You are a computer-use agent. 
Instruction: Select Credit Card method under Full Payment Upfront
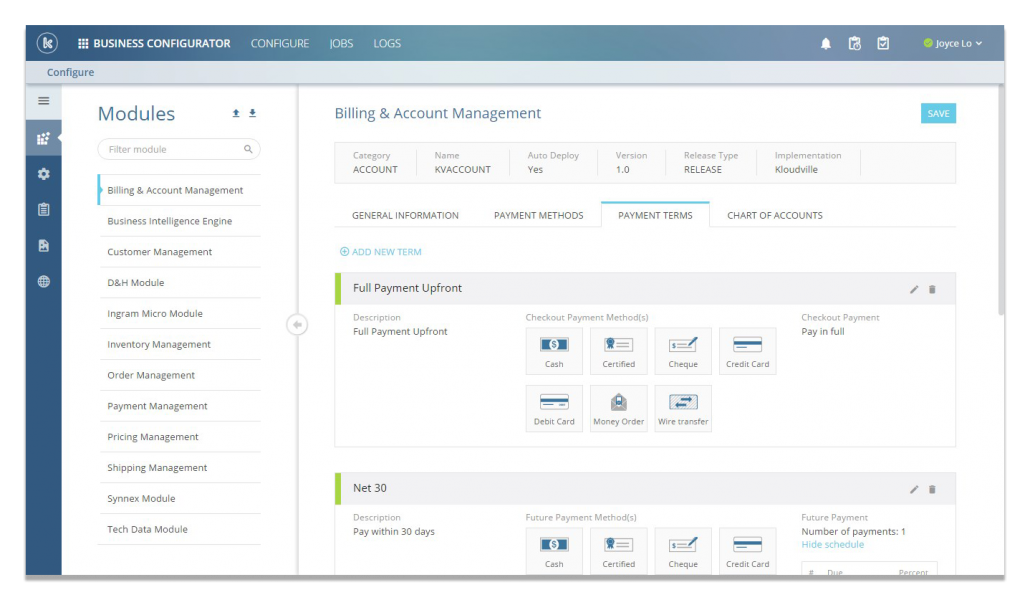(748, 351)
